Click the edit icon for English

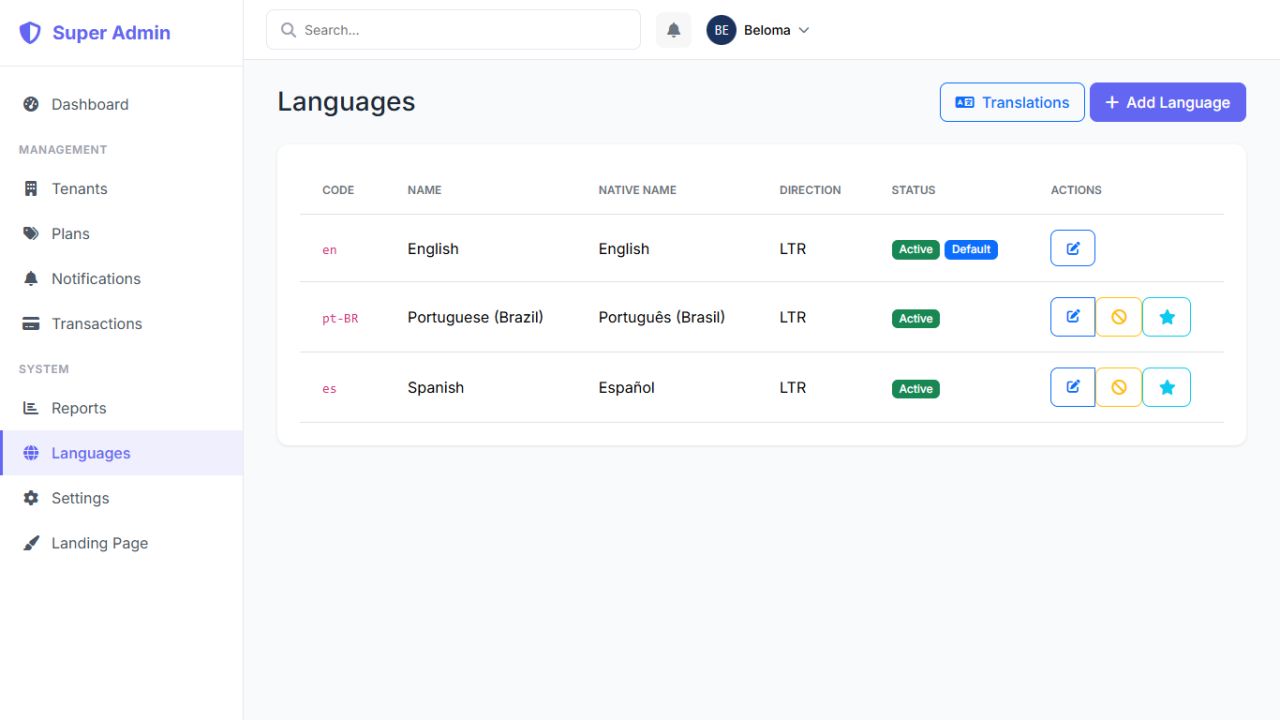(1072, 248)
